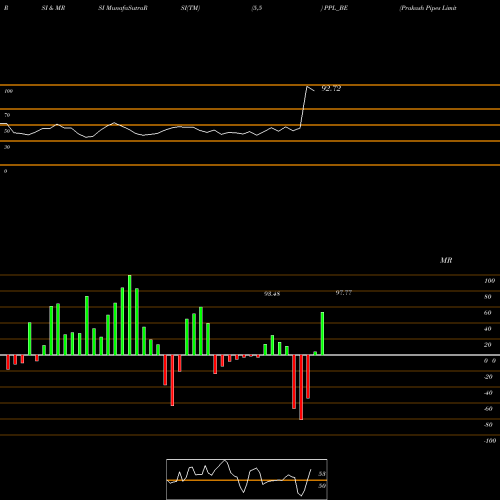Click the 70 level label on RSI axis
This screenshot has width=500, height=500.
7,115
